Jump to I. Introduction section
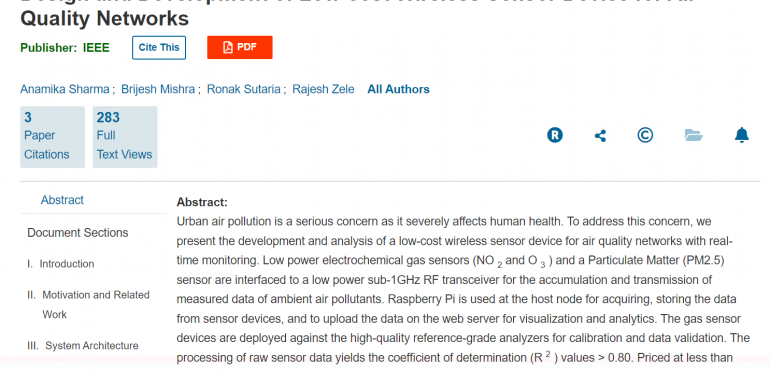The width and height of the screenshot is (770, 370). [x=61, y=264]
